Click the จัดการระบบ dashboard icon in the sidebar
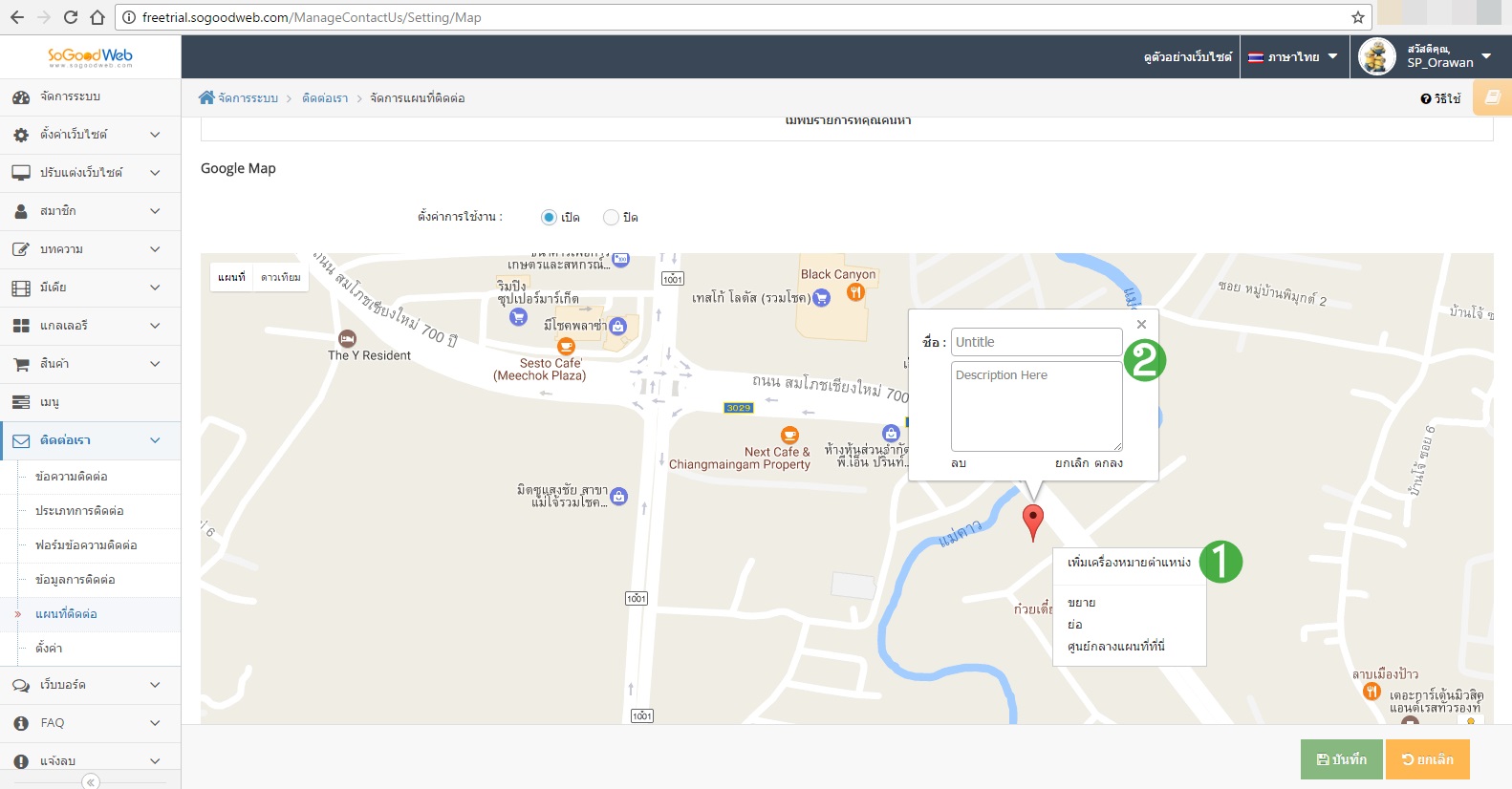The image size is (1512, 789). pos(21,97)
